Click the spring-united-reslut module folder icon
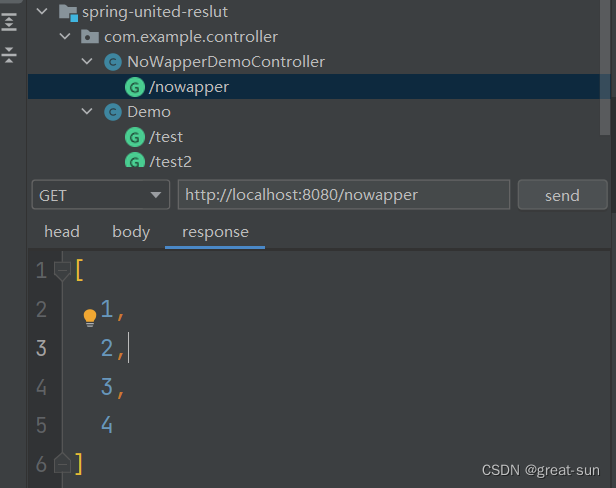This screenshot has width=616, height=488. [x=68, y=13]
